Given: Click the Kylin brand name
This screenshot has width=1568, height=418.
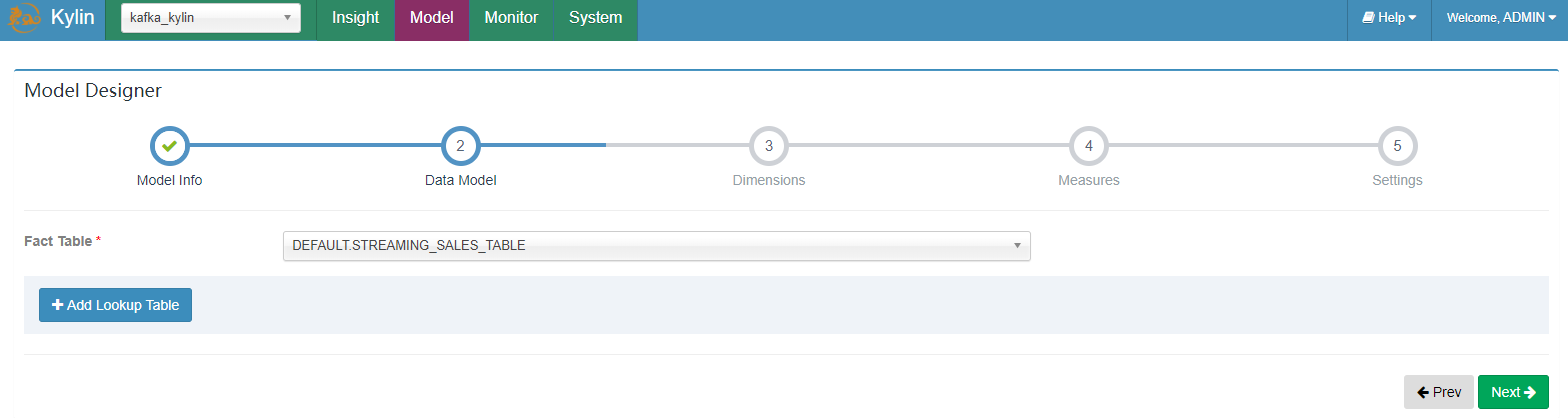Looking at the screenshot, I should pyautogui.click(x=72, y=18).
